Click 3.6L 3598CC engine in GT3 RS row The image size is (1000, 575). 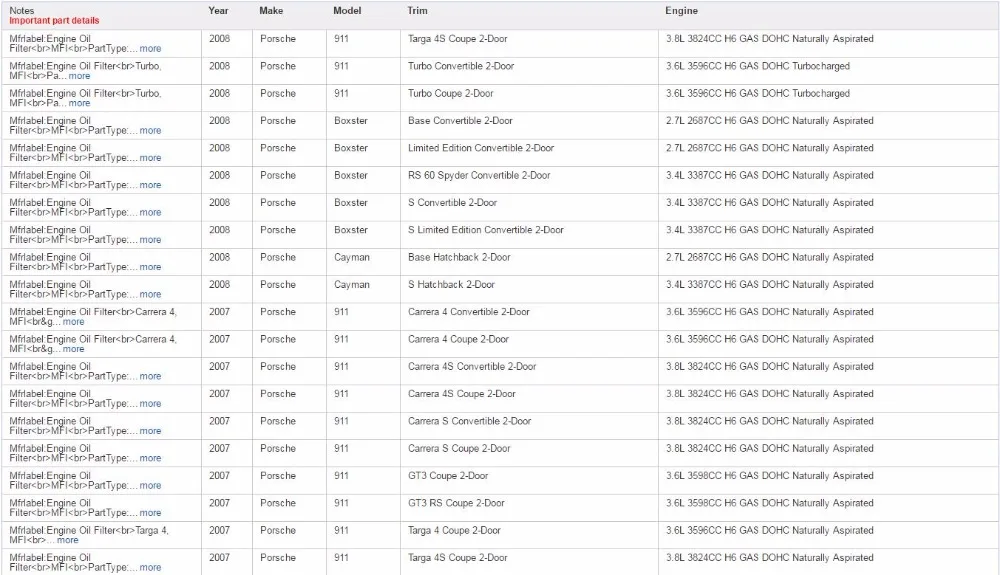coord(769,504)
